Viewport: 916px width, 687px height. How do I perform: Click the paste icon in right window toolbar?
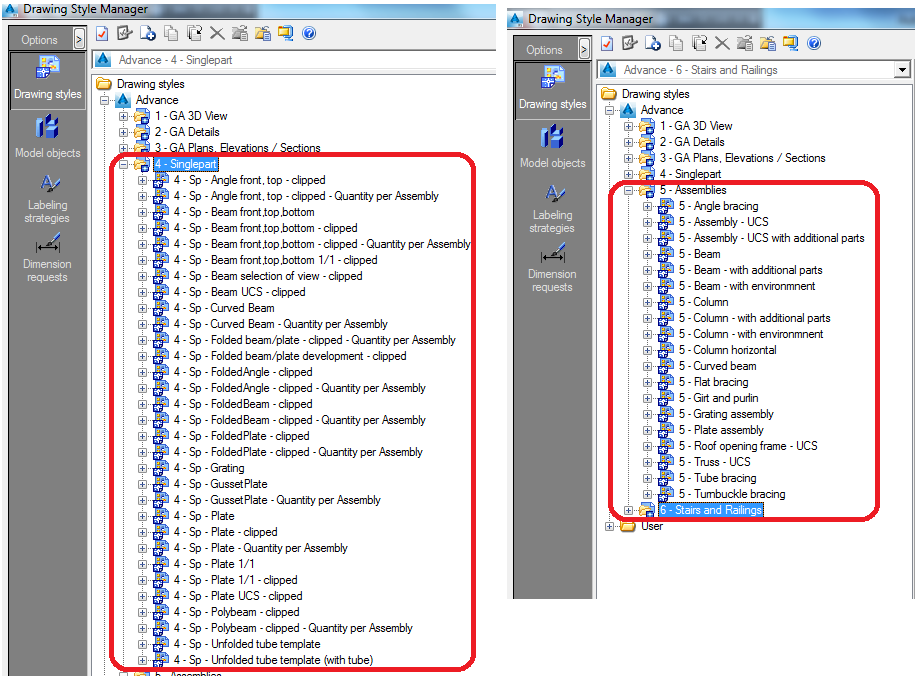(699, 43)
